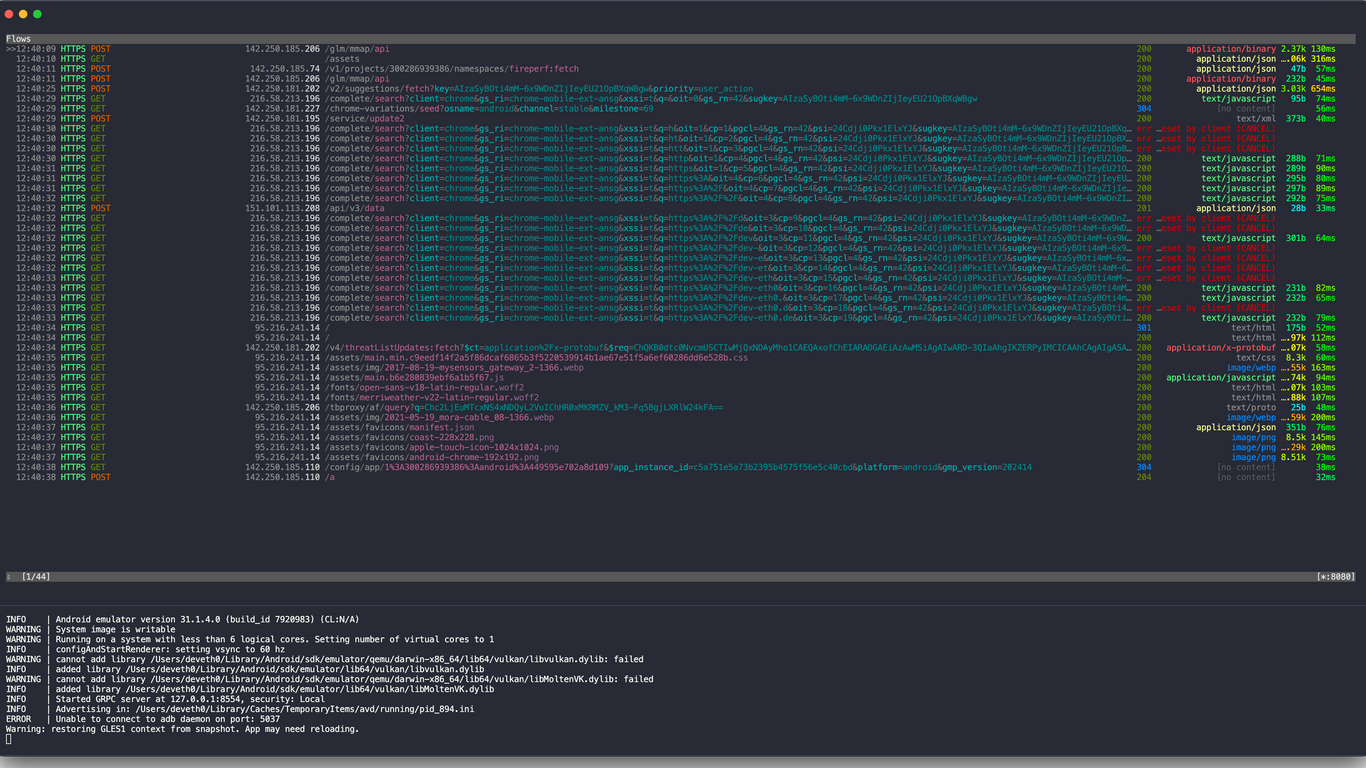
Task: Click the terminal cursor below log output
Action: [x=8, y=739]
